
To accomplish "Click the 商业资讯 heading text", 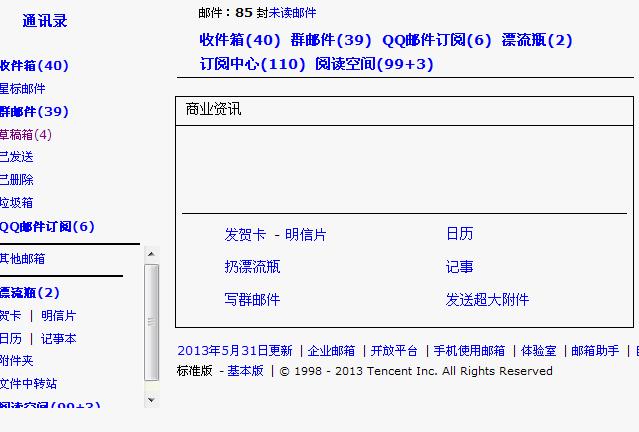I will point(213,109).
